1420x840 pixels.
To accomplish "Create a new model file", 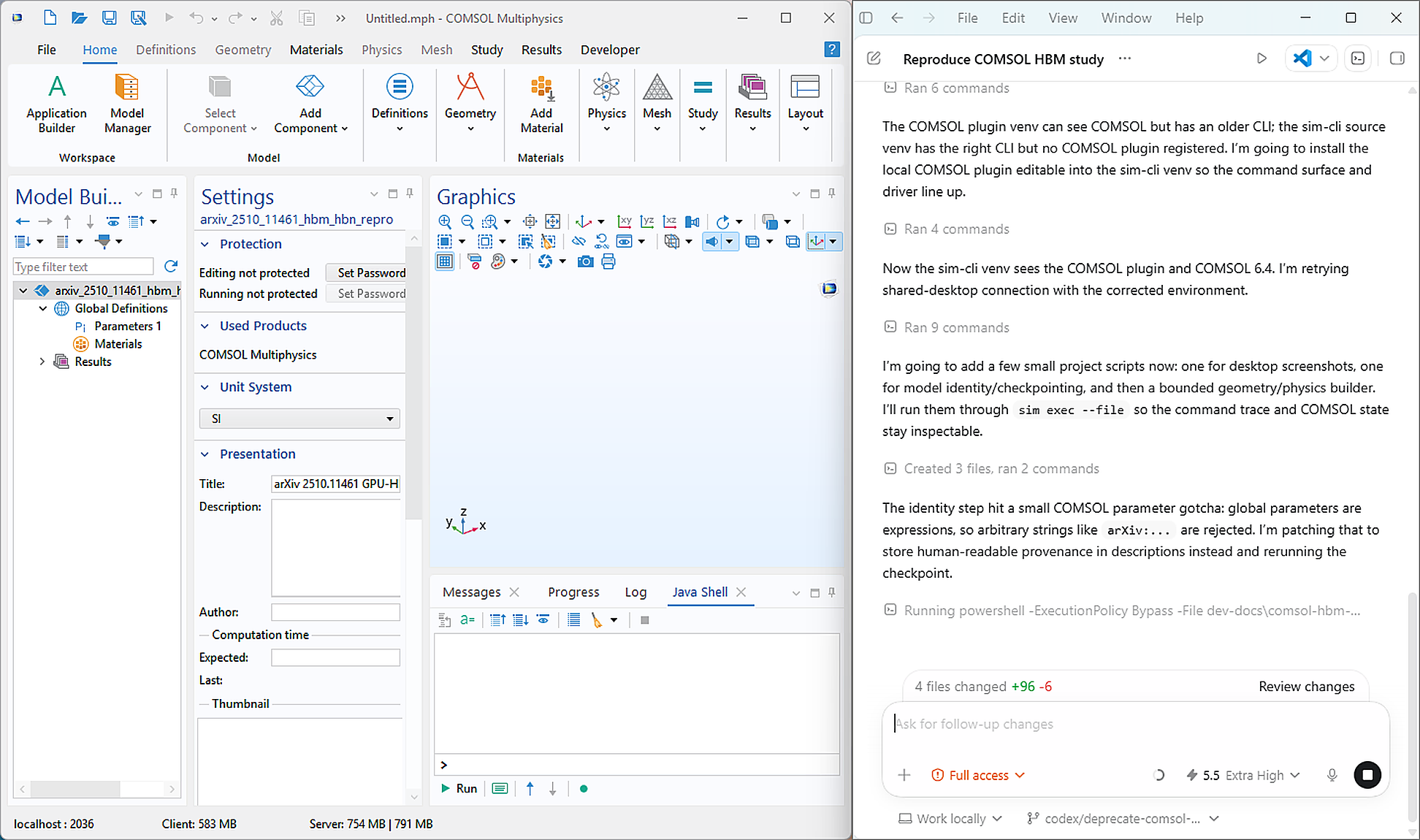I will coord(50,18).
